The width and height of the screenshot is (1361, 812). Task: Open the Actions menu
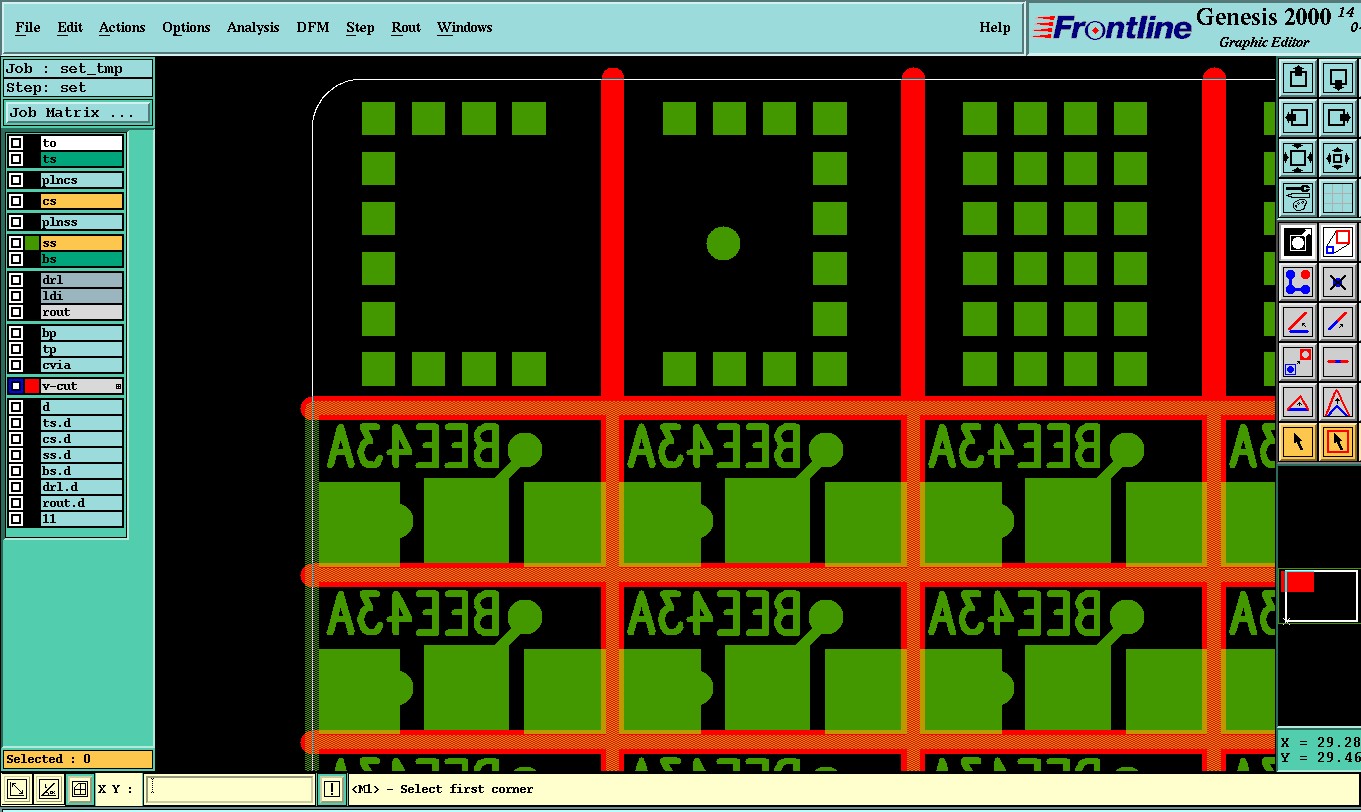pos(122,27)
